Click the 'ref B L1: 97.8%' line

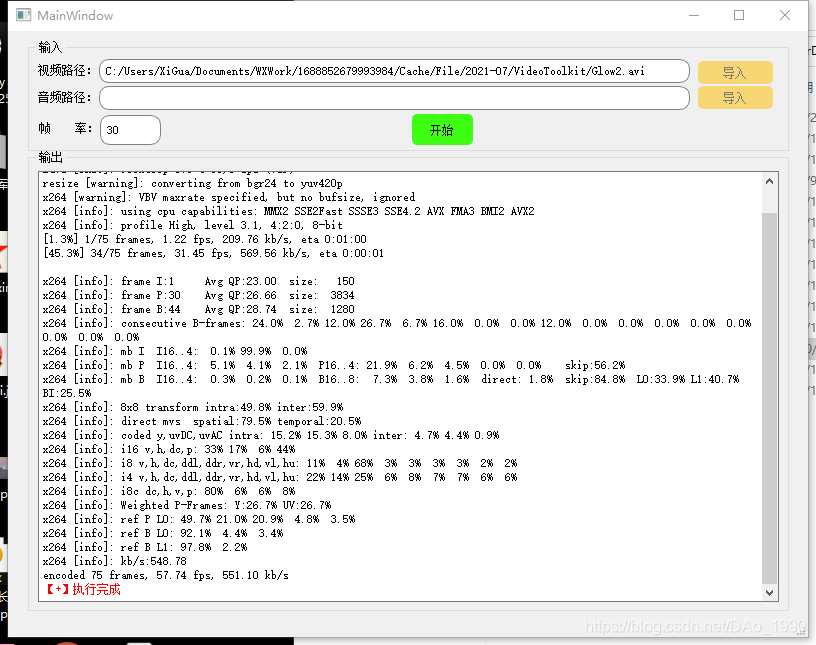(145, 547)
